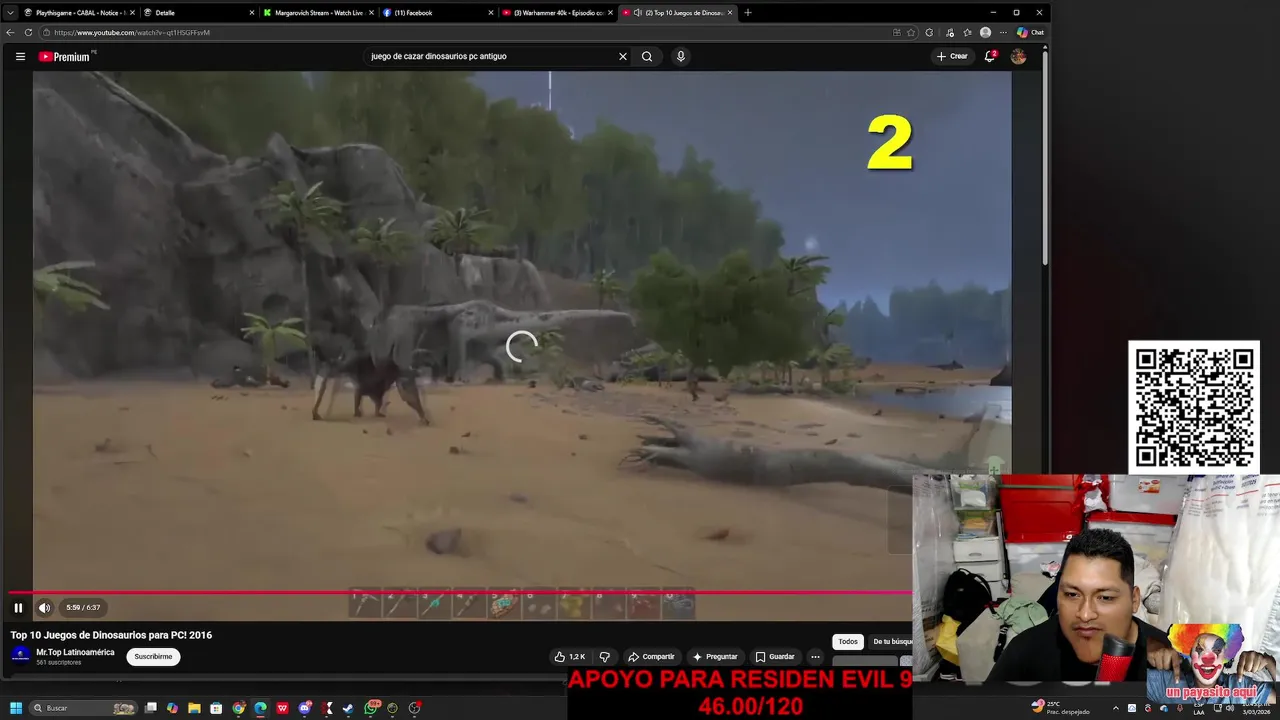This screenshot has width=1280, height=720.
Task: Open File Explorer from the taskbar
Action: (x=194, y=708)
